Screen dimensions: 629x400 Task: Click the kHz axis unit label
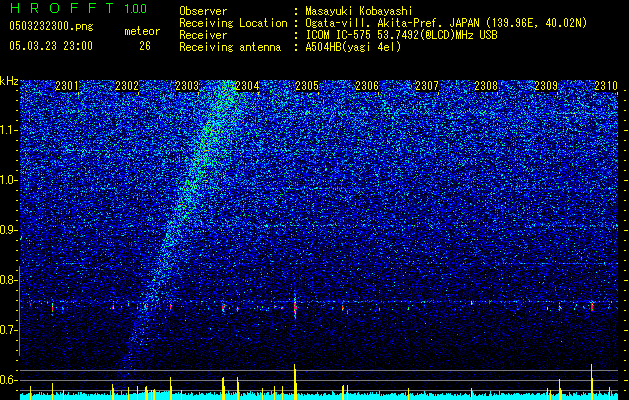[x=9, y=81]
